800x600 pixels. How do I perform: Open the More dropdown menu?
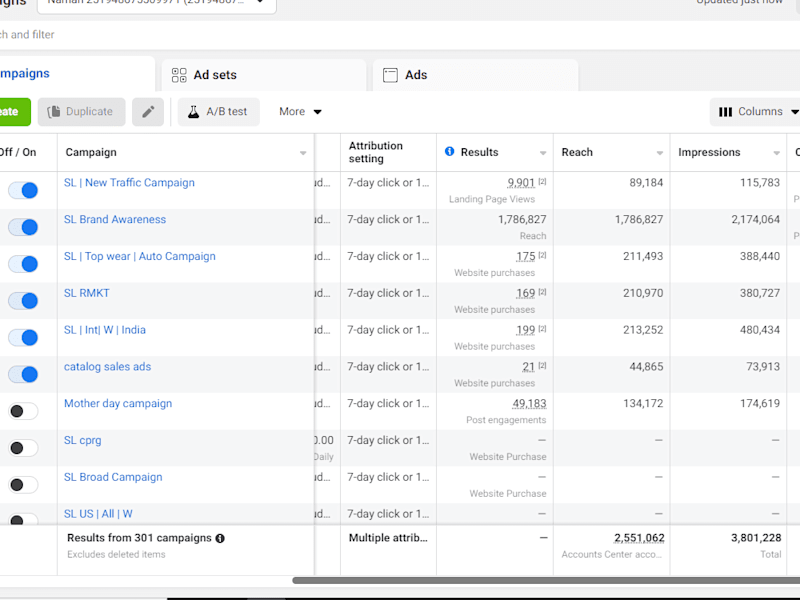pos(300,112)
